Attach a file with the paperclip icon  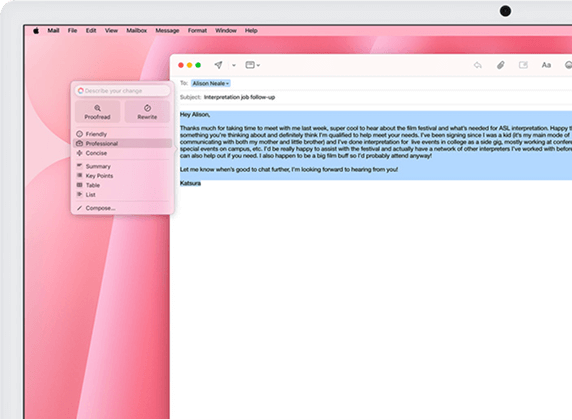(500, 65)
